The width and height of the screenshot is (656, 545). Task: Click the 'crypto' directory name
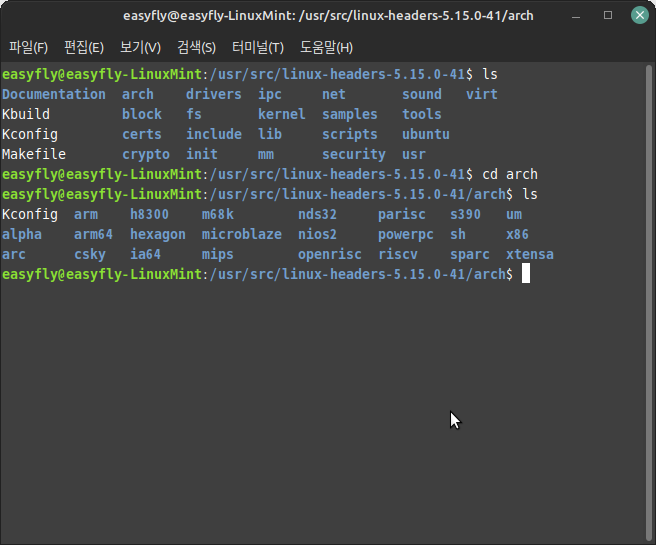click(146, 154)
